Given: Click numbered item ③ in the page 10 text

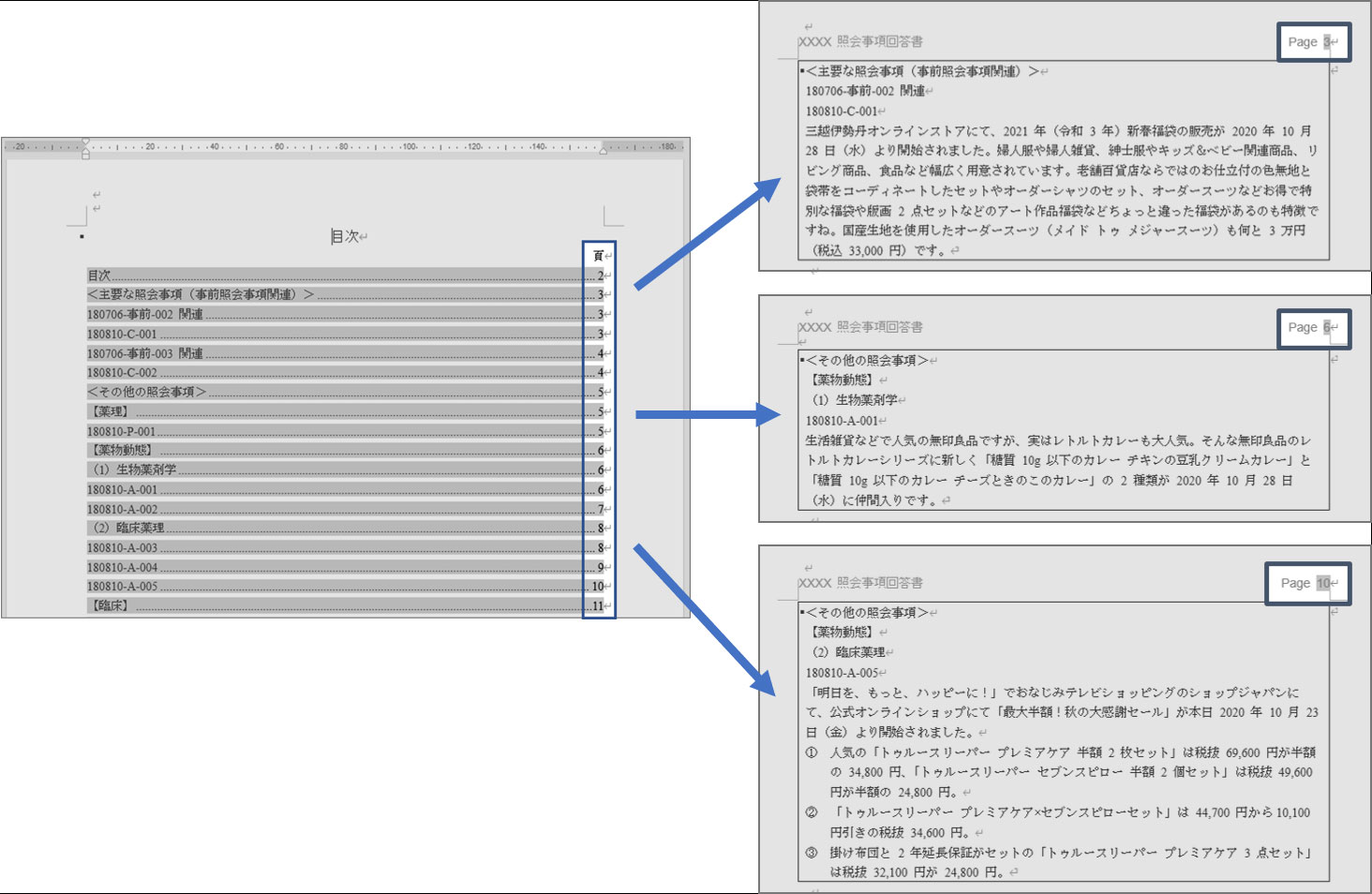Looking at the screenshot, I should point(812,853).
